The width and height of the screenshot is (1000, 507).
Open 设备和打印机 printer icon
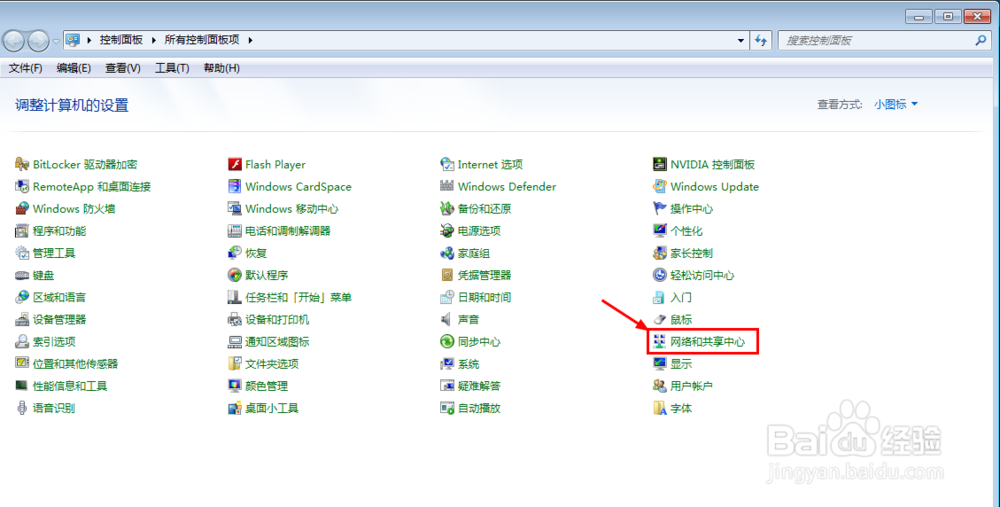[235, 320]
